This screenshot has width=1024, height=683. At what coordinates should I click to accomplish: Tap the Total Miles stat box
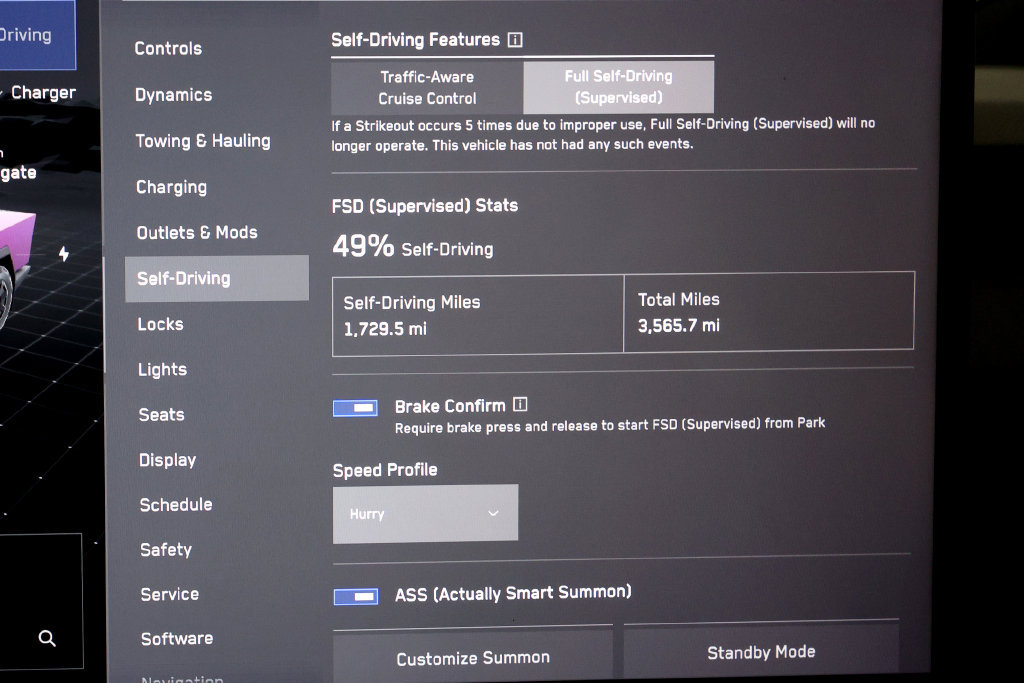pos(769,312)
